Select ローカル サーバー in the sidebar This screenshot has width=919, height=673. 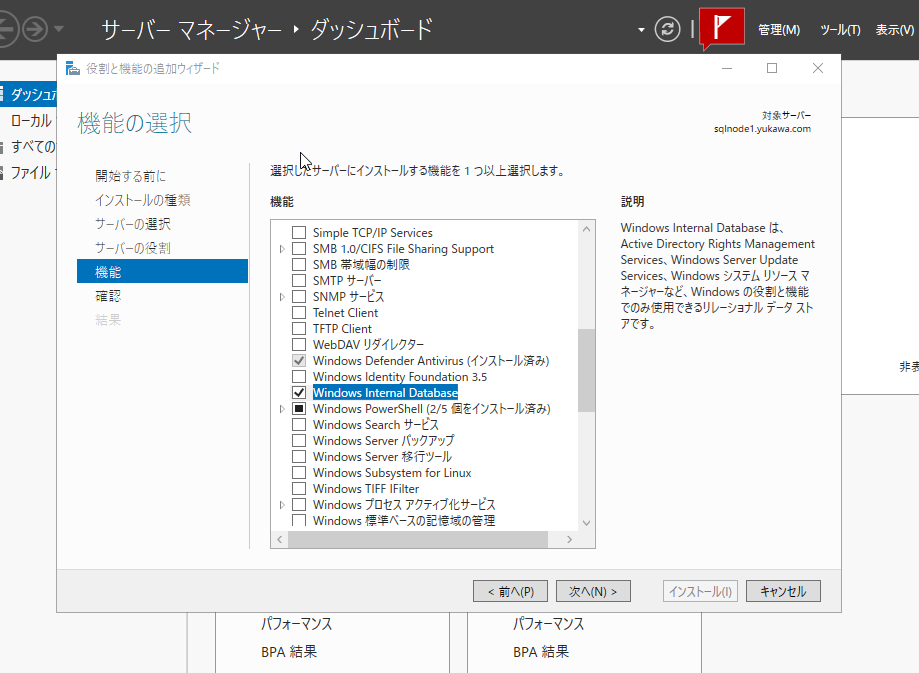pyautogui.click(x=28, y=121)
